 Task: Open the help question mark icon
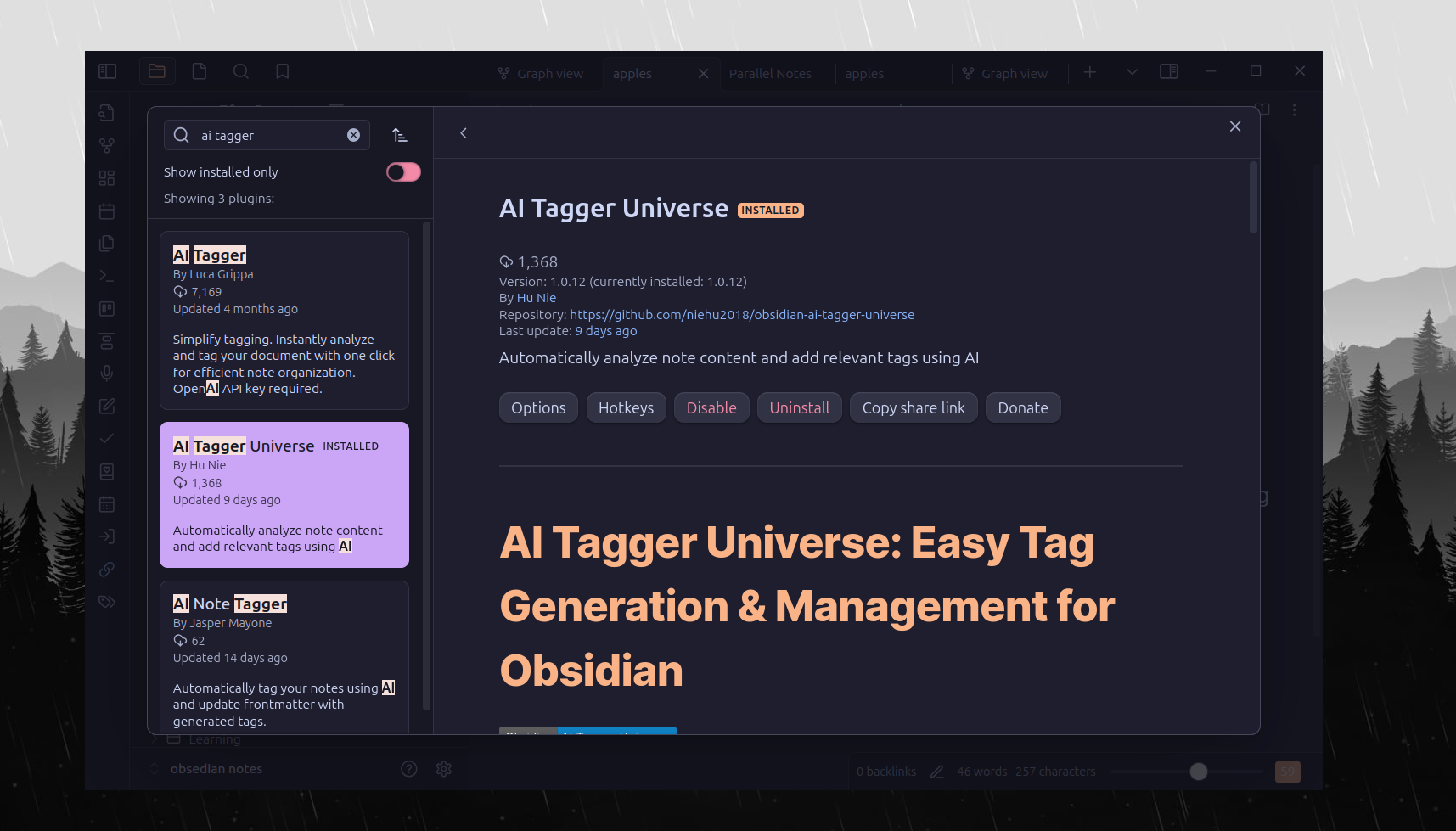pyautogui.click(x=409, y=769)
